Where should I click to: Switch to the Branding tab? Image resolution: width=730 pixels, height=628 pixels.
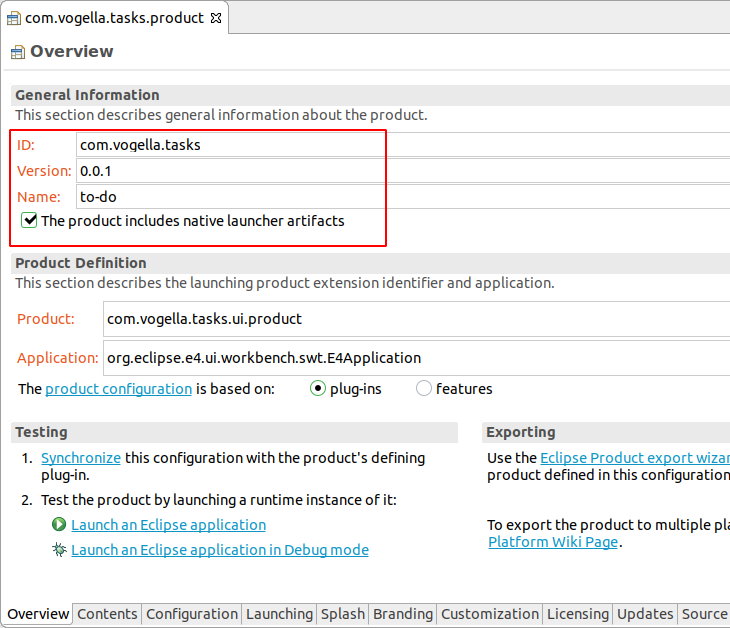pos(403,614)
